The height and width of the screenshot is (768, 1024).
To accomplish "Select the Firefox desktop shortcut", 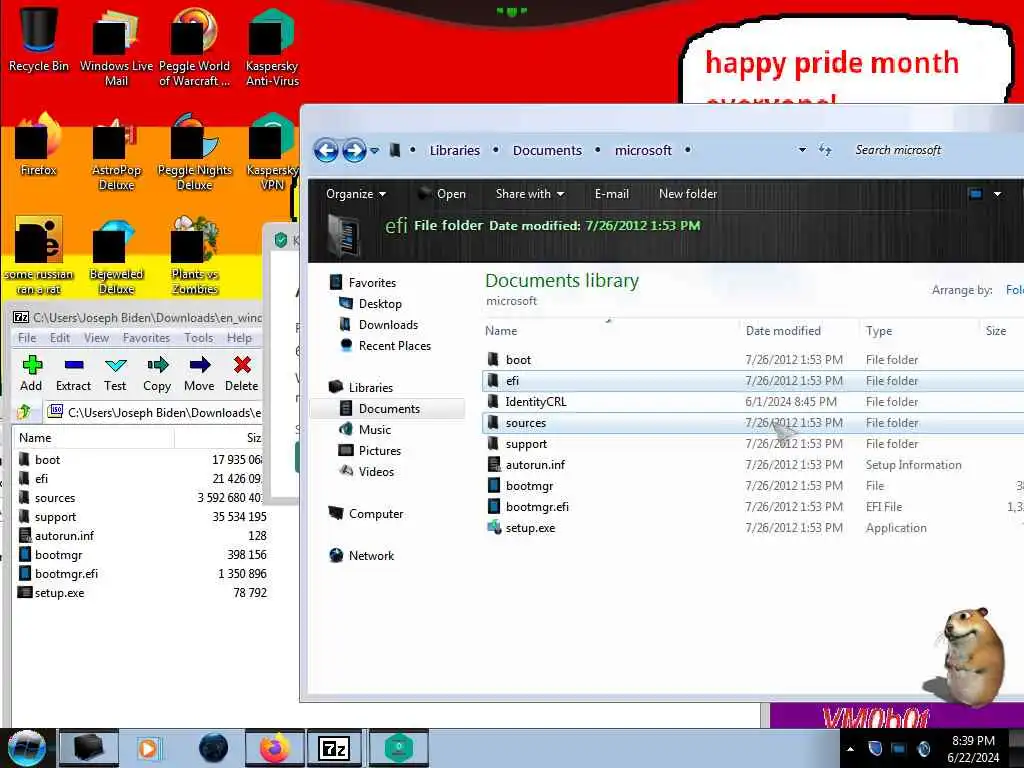I will (39, 145).
